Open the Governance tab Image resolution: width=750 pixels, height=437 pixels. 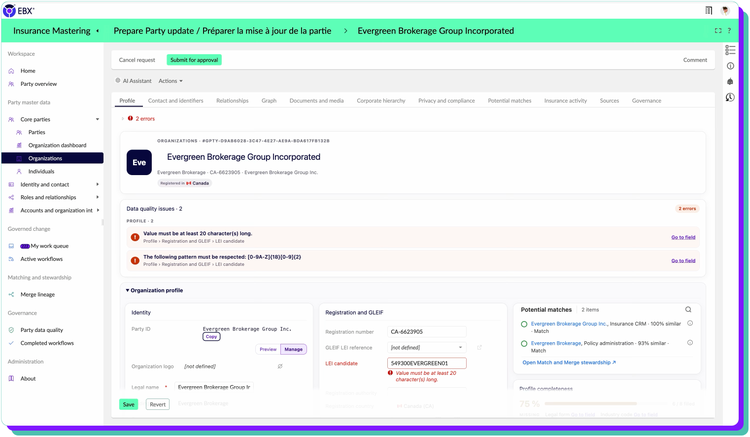646,101
